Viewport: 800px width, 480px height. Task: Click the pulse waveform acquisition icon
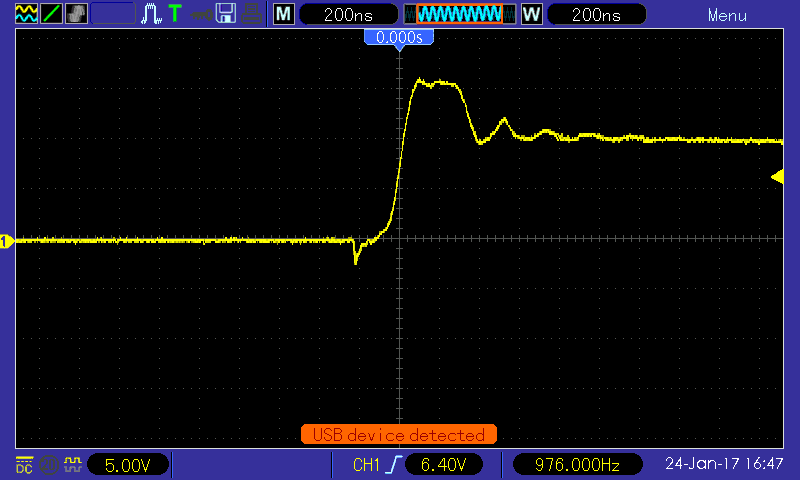152,14
